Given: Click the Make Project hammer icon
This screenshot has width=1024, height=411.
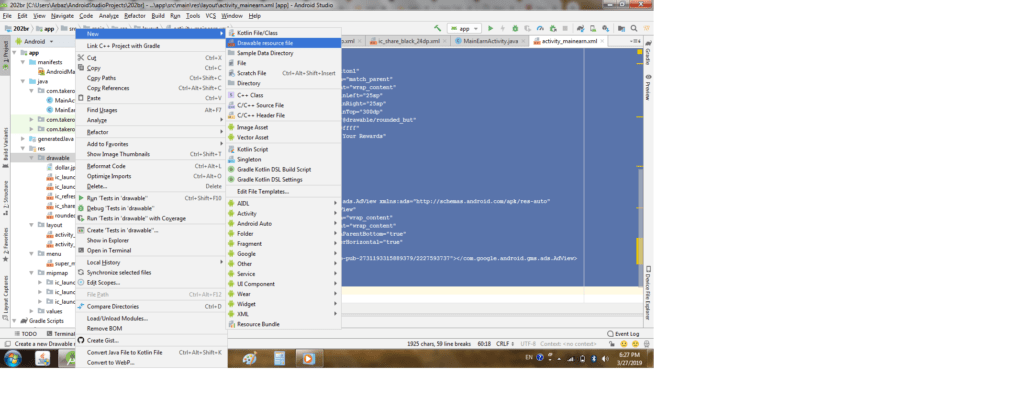Looking at the screenshot, I should [x=438, y=29].
